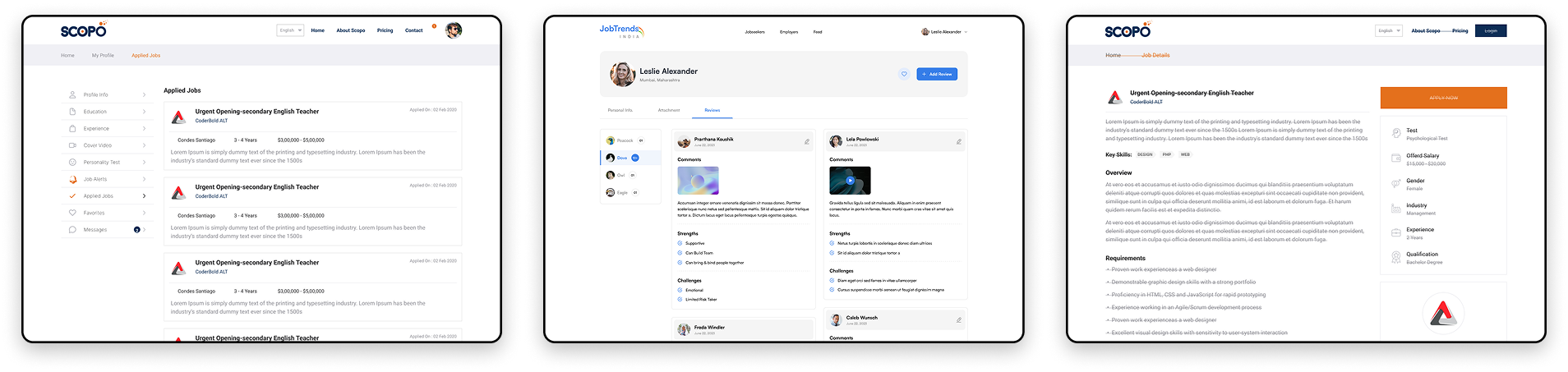Viewport: 1568px width, 372px height.
Task: Toggle Netus turpis lobortis strength checkmark
Action: click(832, 243)
